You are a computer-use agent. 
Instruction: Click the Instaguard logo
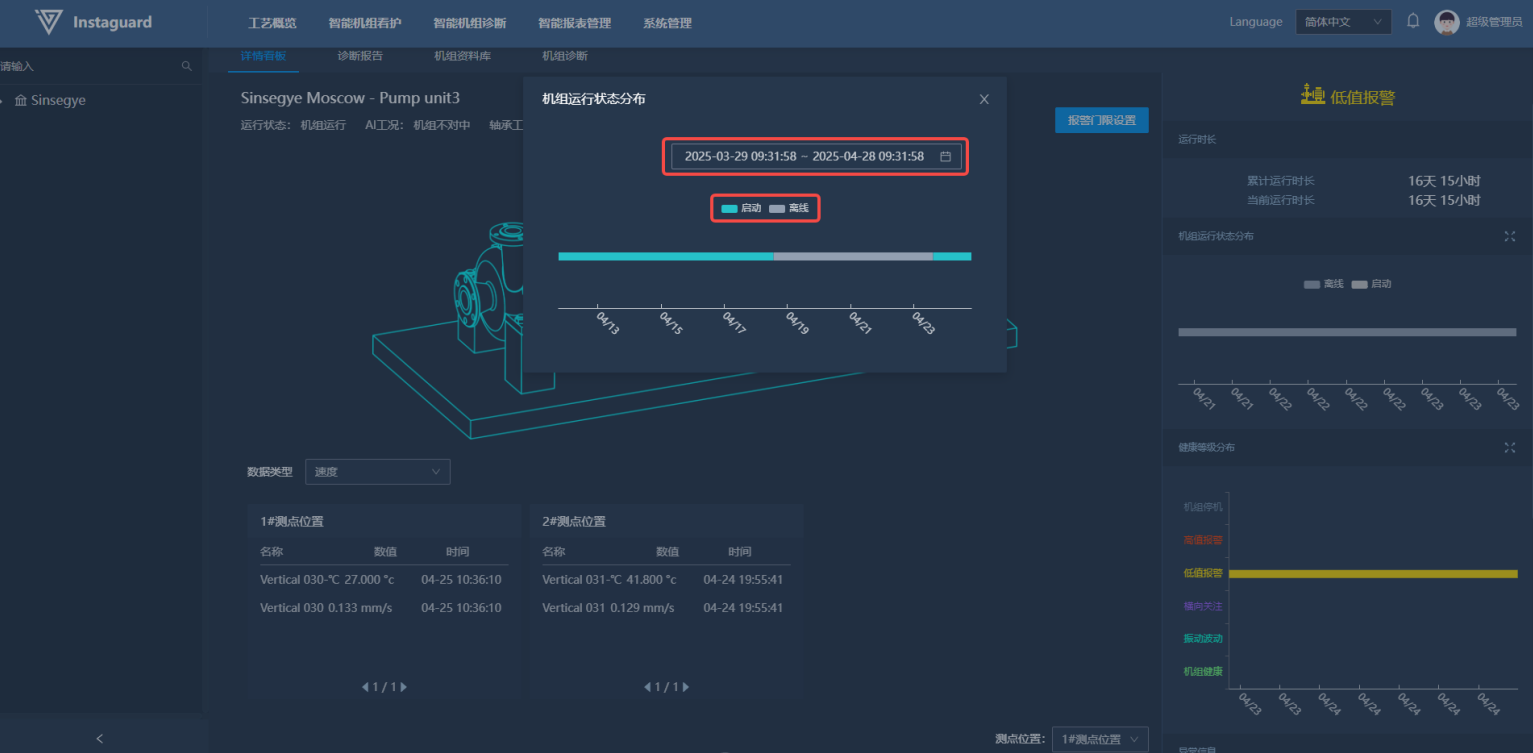pyautogui.click(x=93, y=22)
